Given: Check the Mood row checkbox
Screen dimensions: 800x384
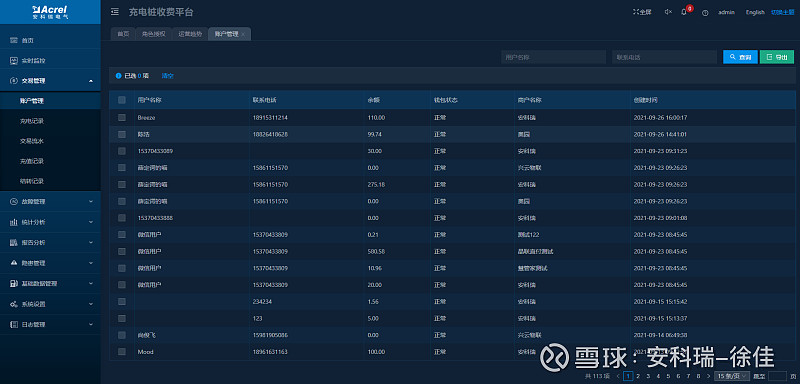Looking at the screenshot, I should click(x=122, y=351).
